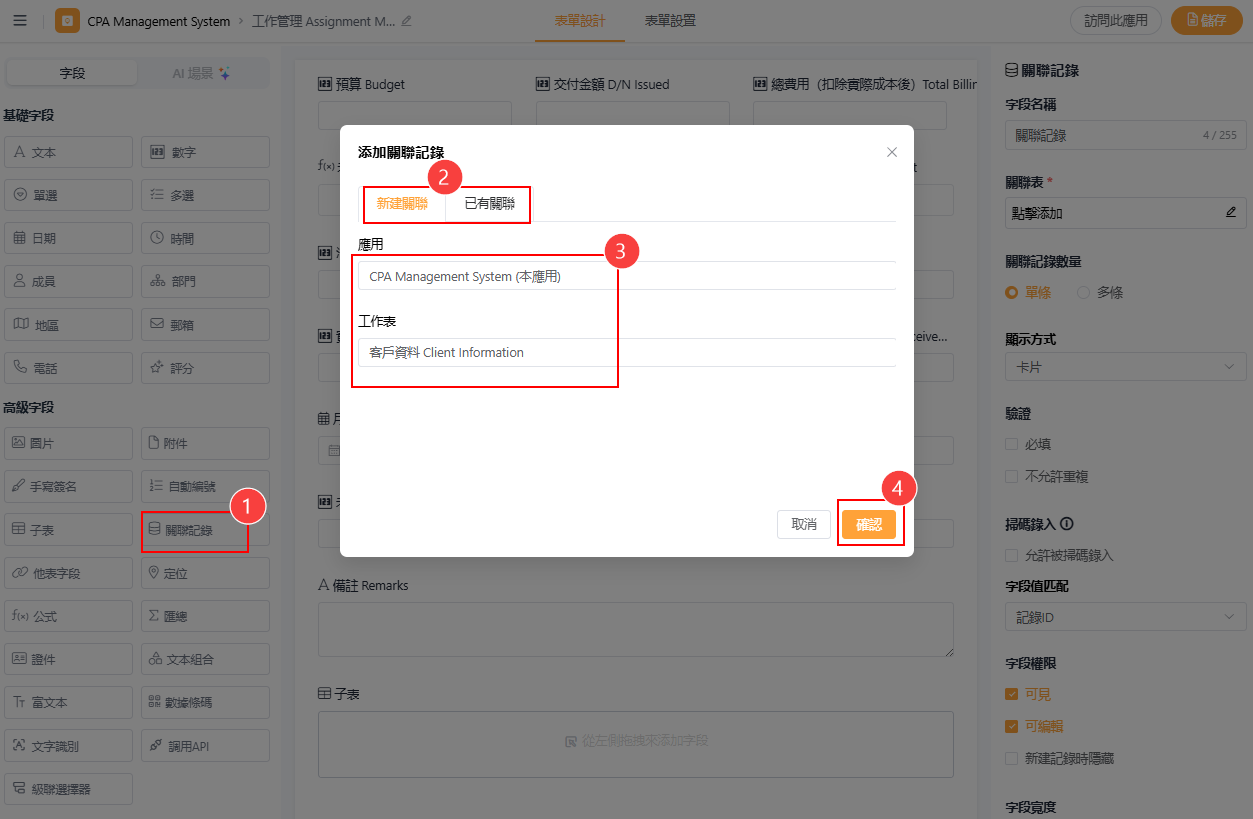Image resolution: width=1253 pixels, height=819 pixels.
Task: Edit the form name pencil icon
Action: point(406,21)
